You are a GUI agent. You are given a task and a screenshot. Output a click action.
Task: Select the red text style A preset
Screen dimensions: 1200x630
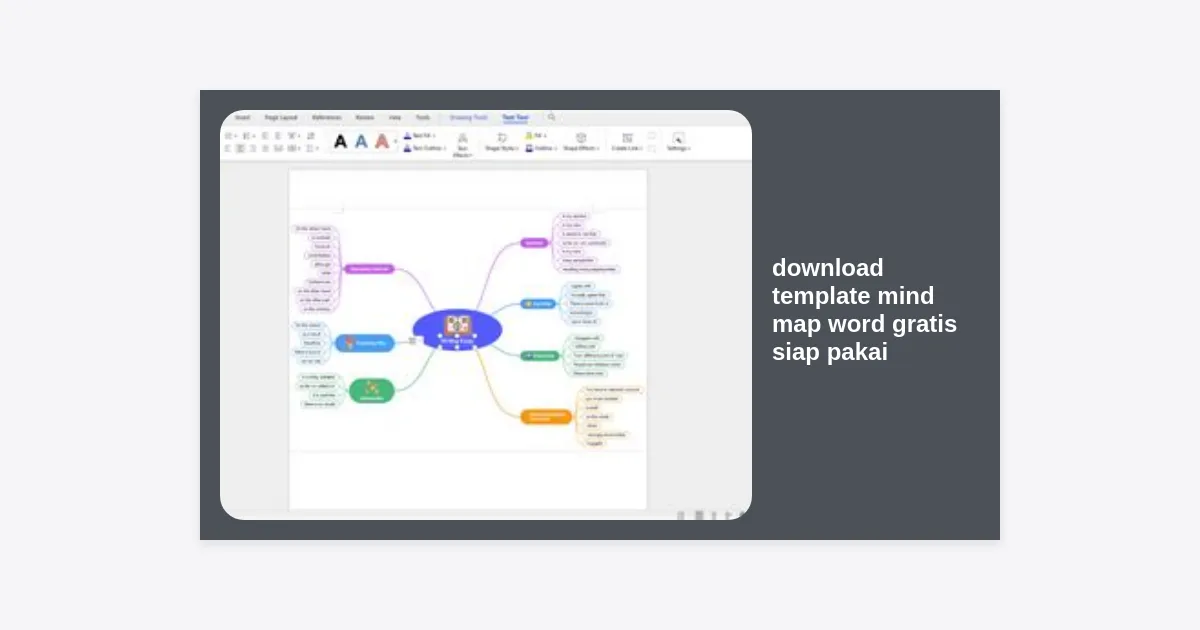[x=382, y=142]
